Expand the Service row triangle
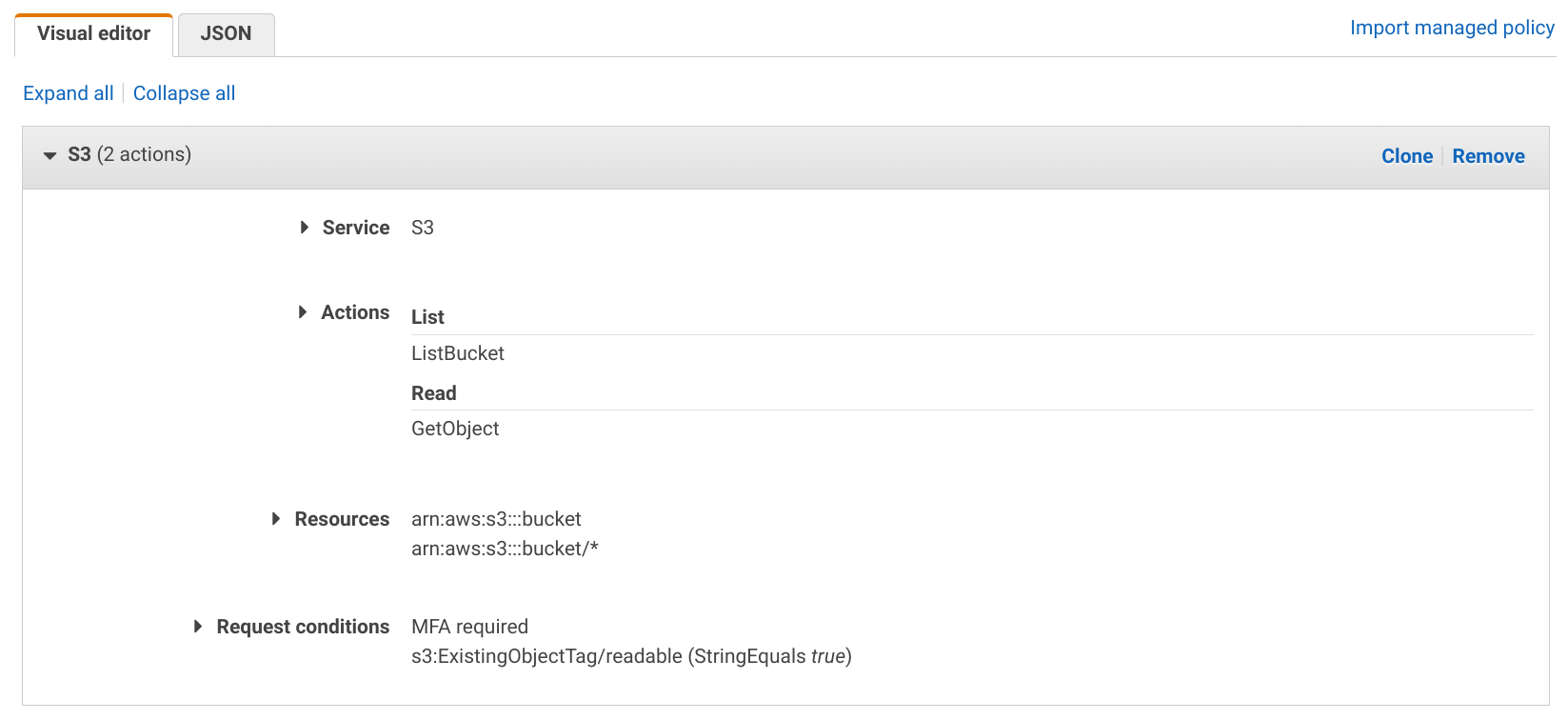The image size is (1568, 720). [x=304, y=228]
